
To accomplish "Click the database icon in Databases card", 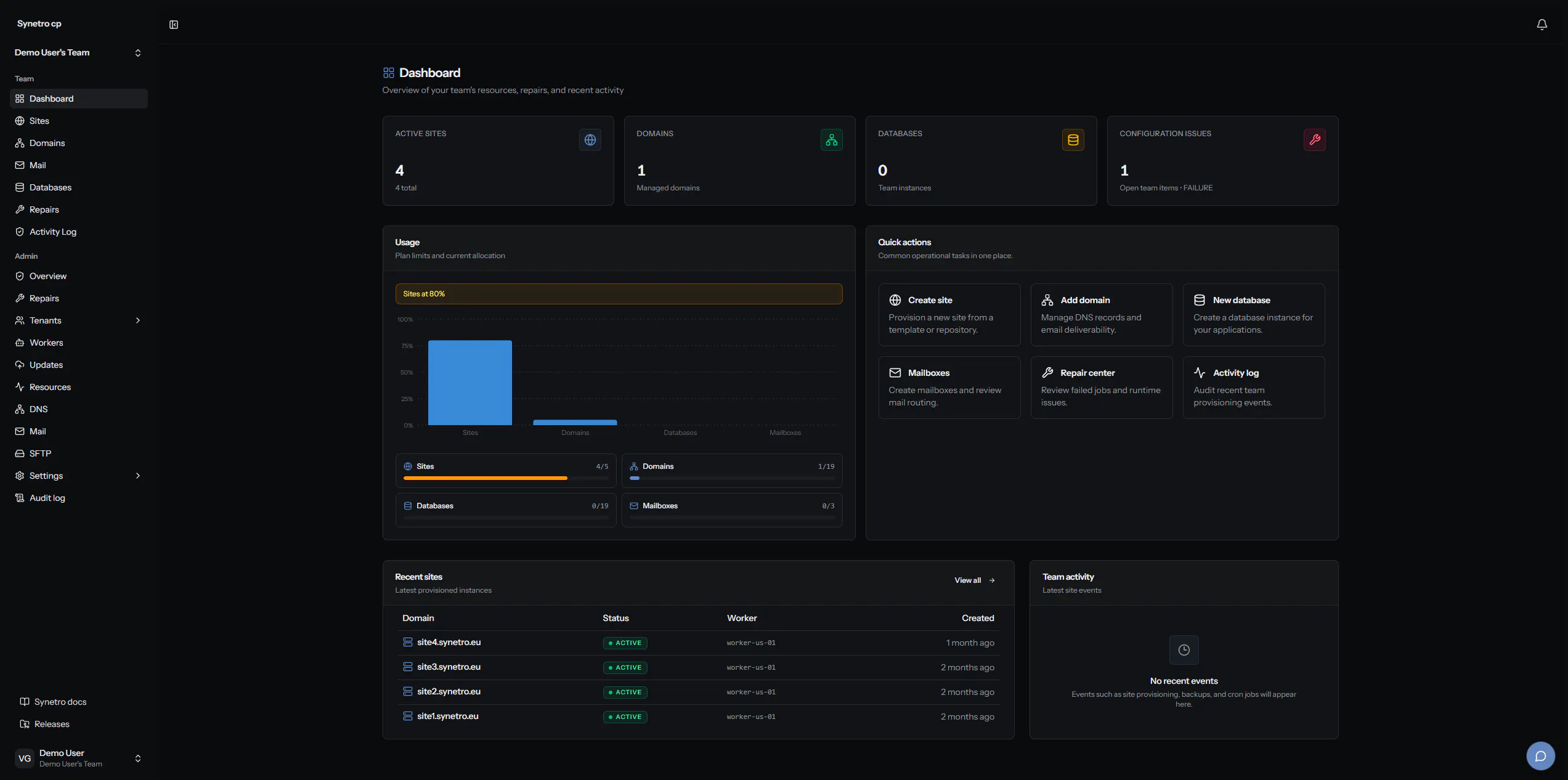I will tap(1073, 140).
